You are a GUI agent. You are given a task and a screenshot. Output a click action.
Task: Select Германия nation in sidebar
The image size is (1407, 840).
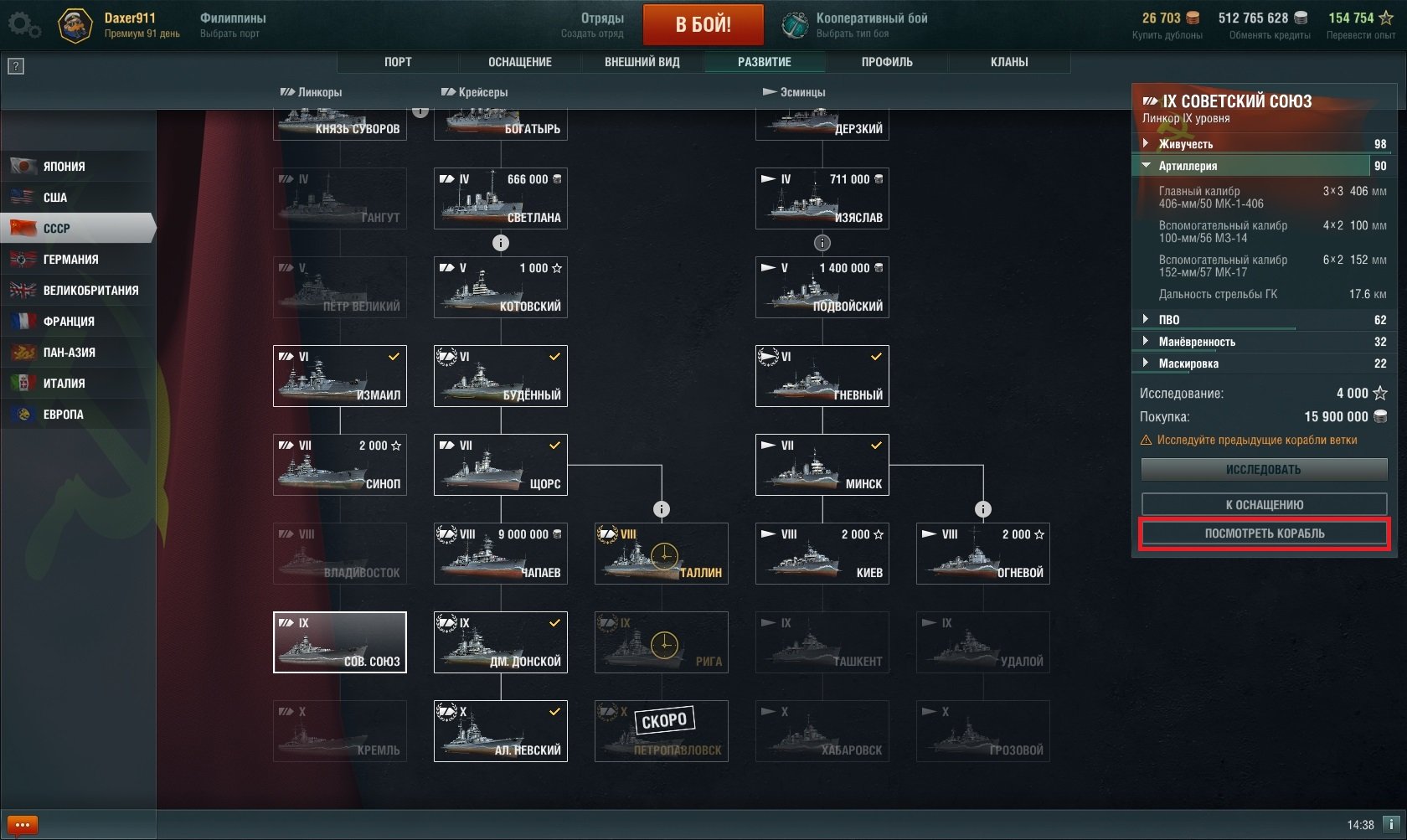tap(79, 259)
